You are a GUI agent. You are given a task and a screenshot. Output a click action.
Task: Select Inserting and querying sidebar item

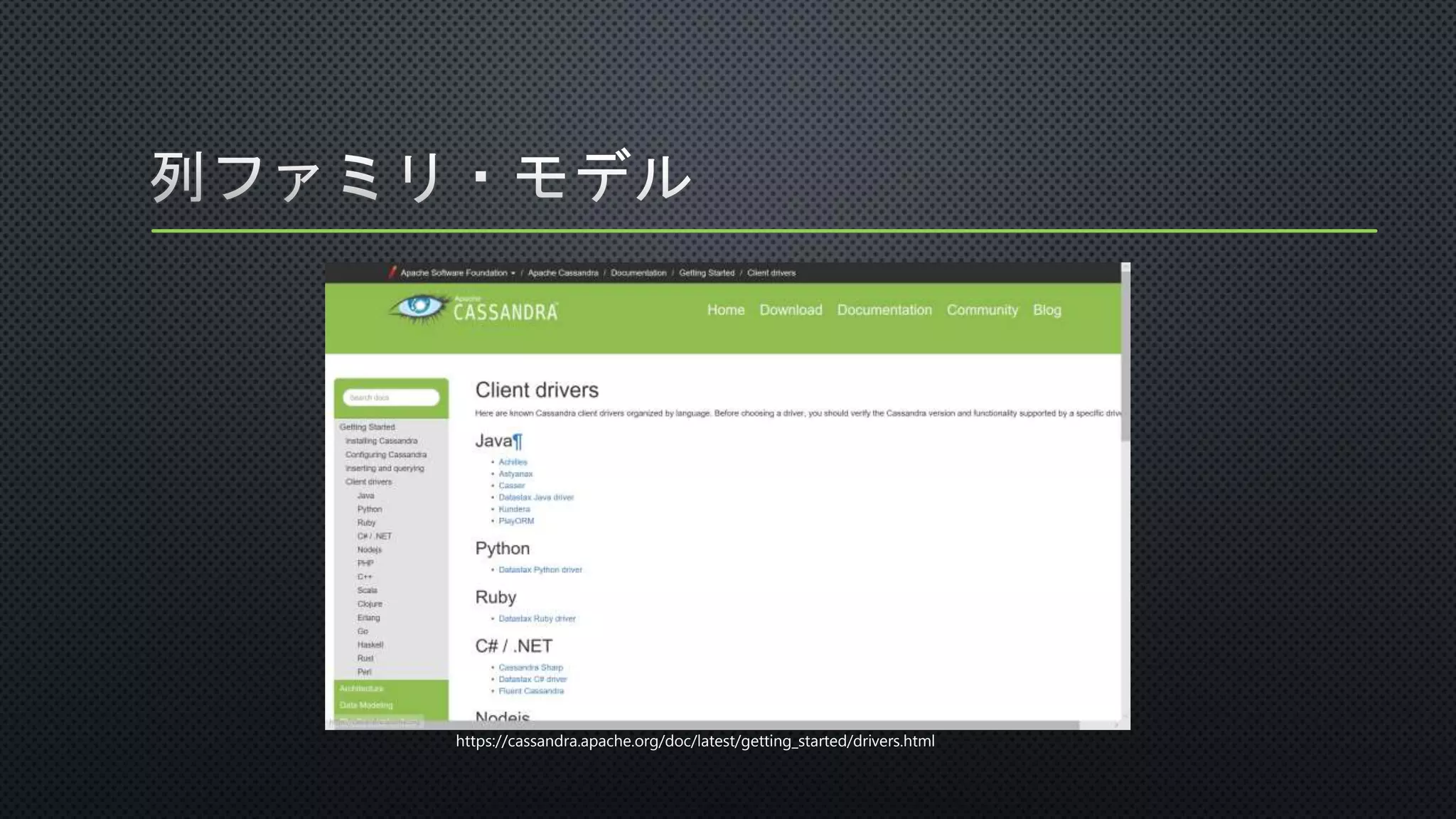coord(384,469)
